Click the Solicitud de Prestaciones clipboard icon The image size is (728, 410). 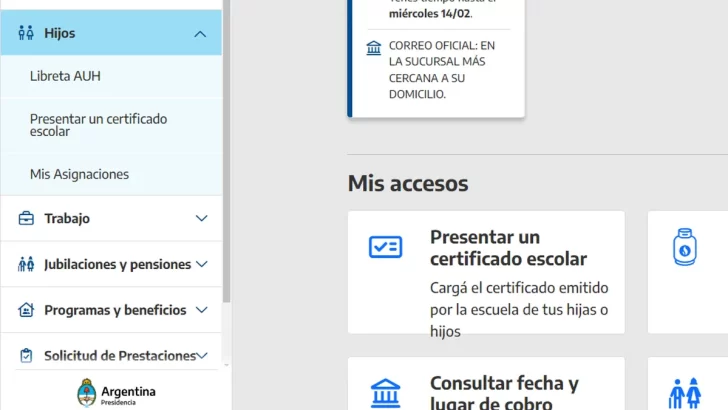coord(26,356)
